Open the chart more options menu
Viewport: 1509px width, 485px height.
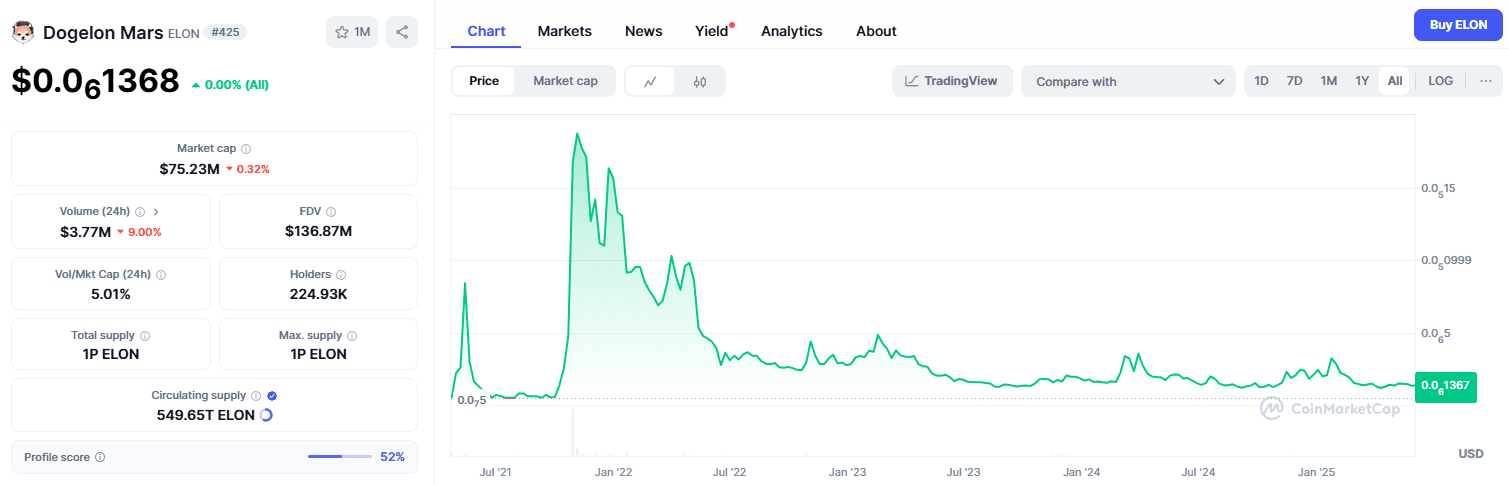coord(1486,81)
